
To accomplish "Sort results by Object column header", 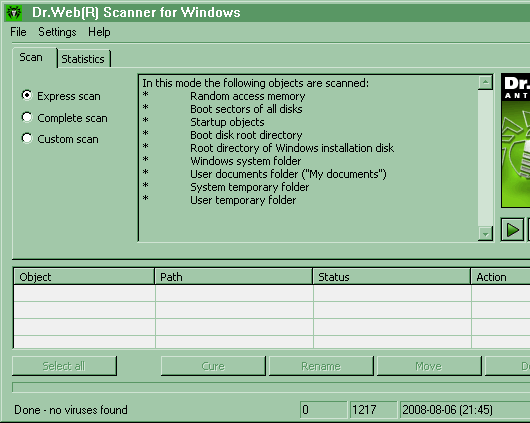I will click(x=84, y=277).
